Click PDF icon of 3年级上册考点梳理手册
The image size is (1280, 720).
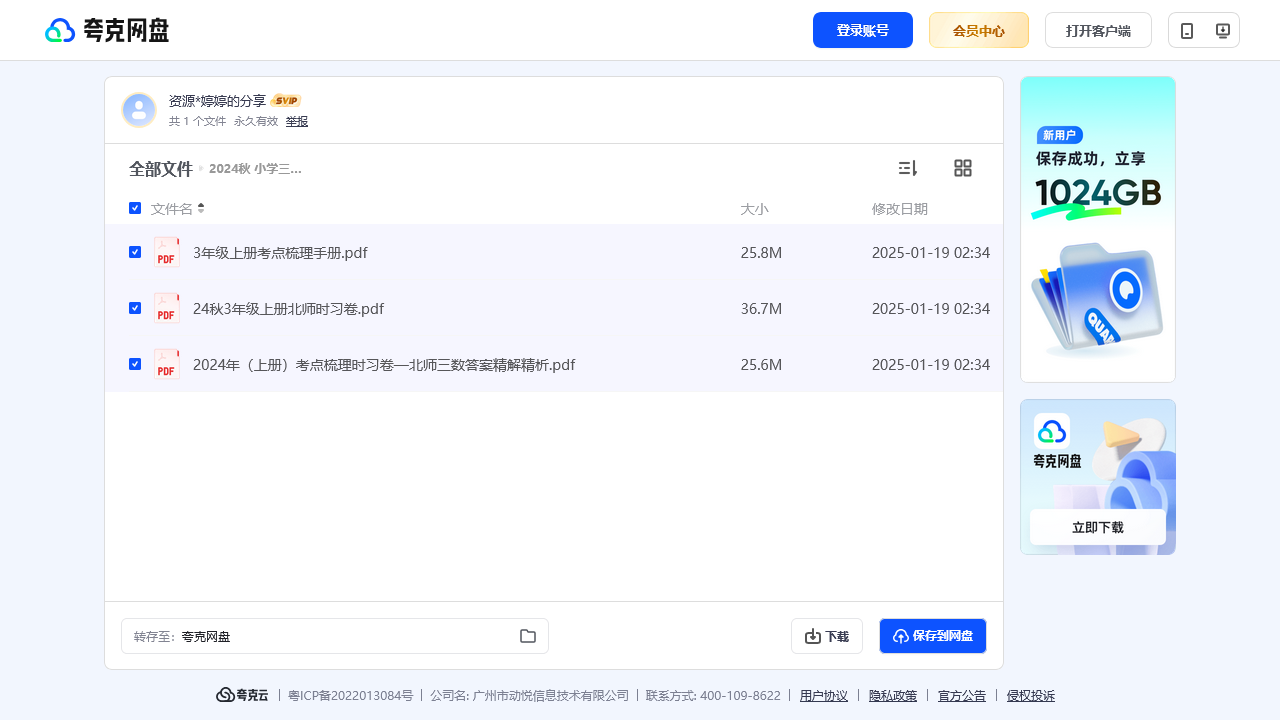coord(167,252)
